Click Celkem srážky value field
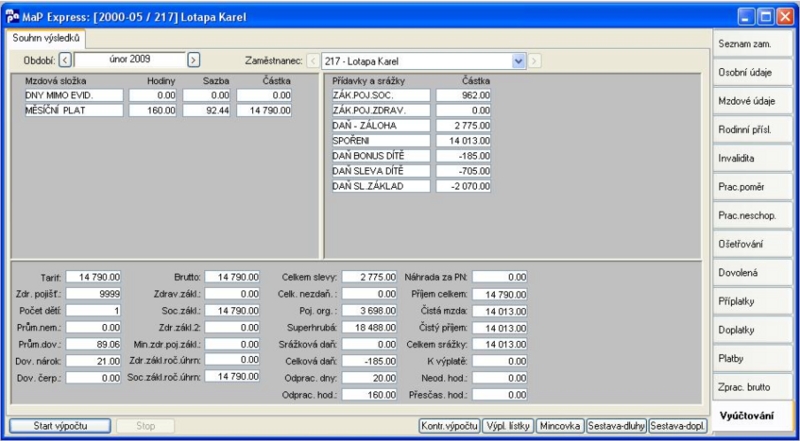The width and height of the screenshot is (800, 441). (499, 345)
